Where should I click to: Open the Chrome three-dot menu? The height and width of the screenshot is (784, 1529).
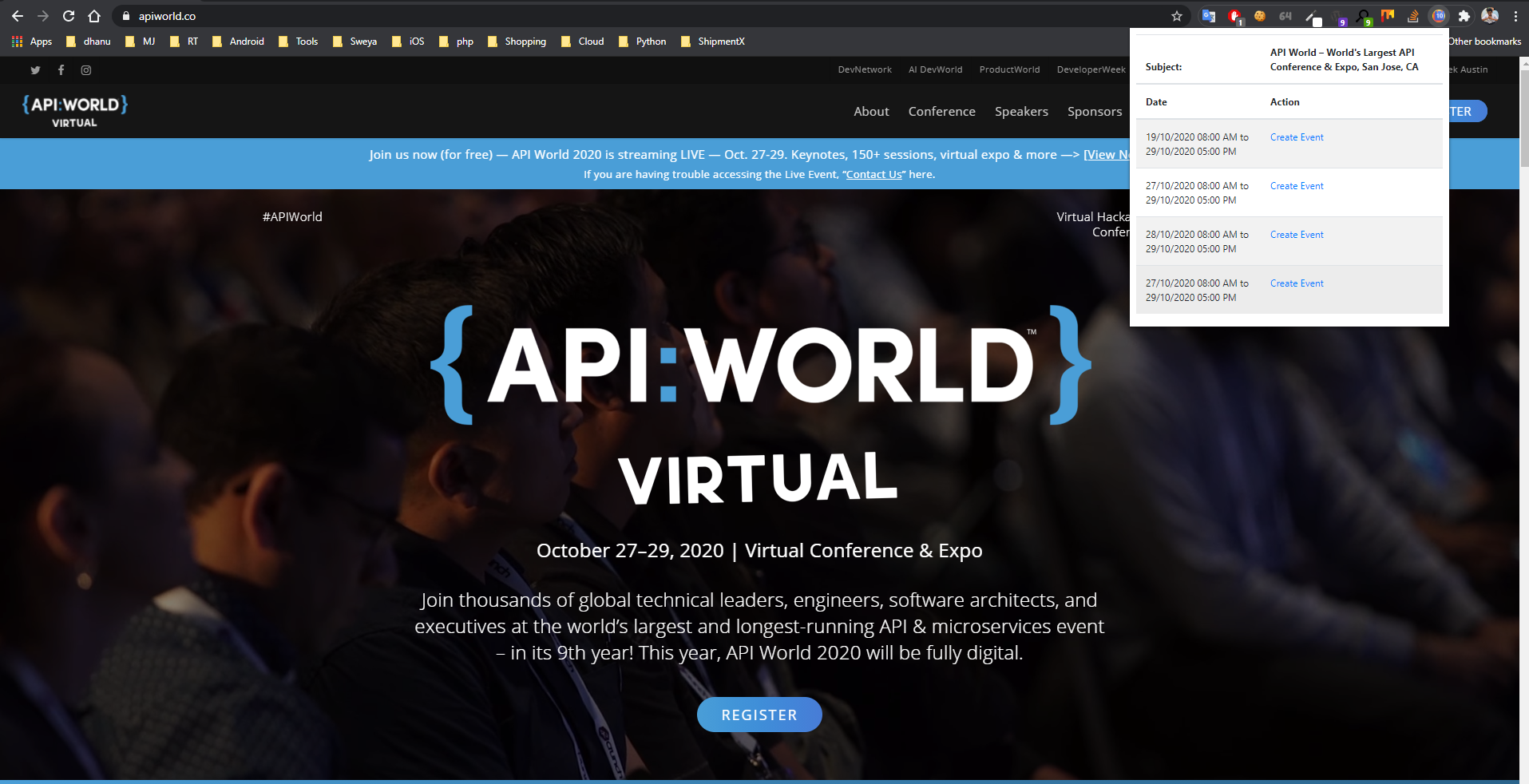pyautogui.click(x=1515, y=16)
